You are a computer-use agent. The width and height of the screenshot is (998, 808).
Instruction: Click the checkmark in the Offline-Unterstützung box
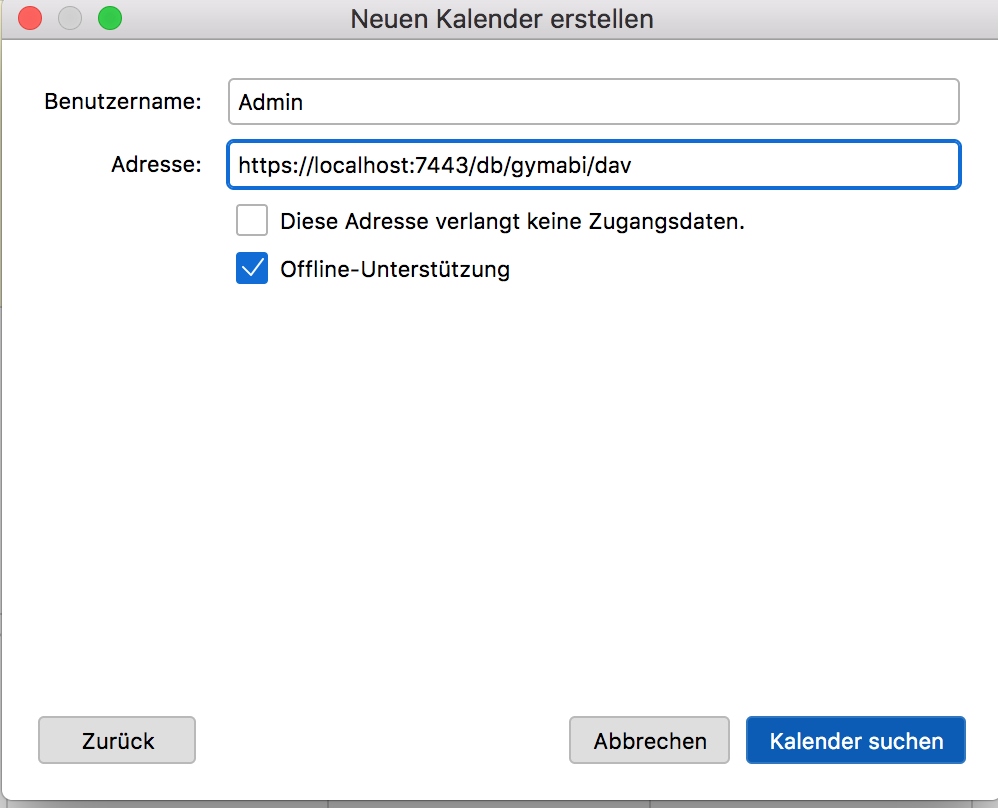[x=252, y=269]
